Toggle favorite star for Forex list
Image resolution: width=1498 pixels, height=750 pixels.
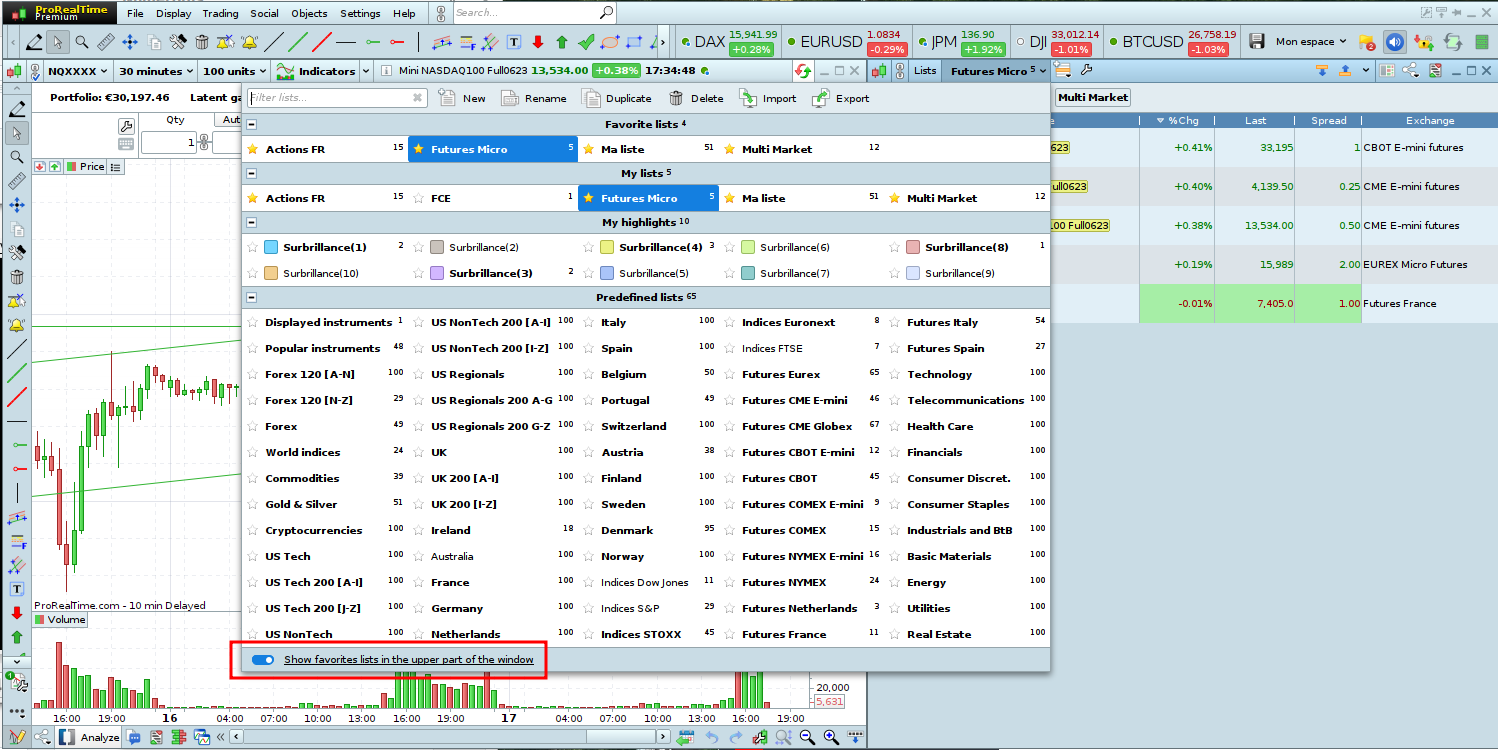coord(252,427)
